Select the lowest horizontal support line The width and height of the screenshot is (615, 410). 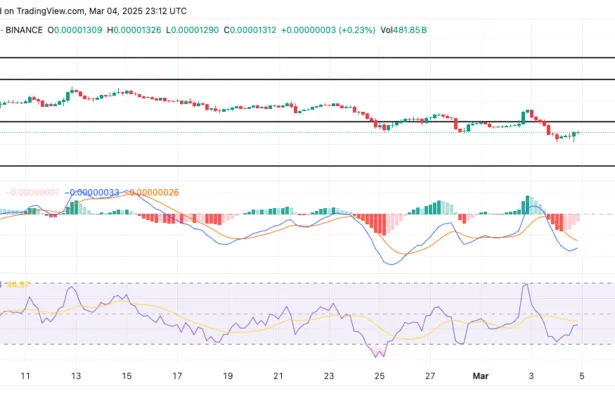pos(300,166)
